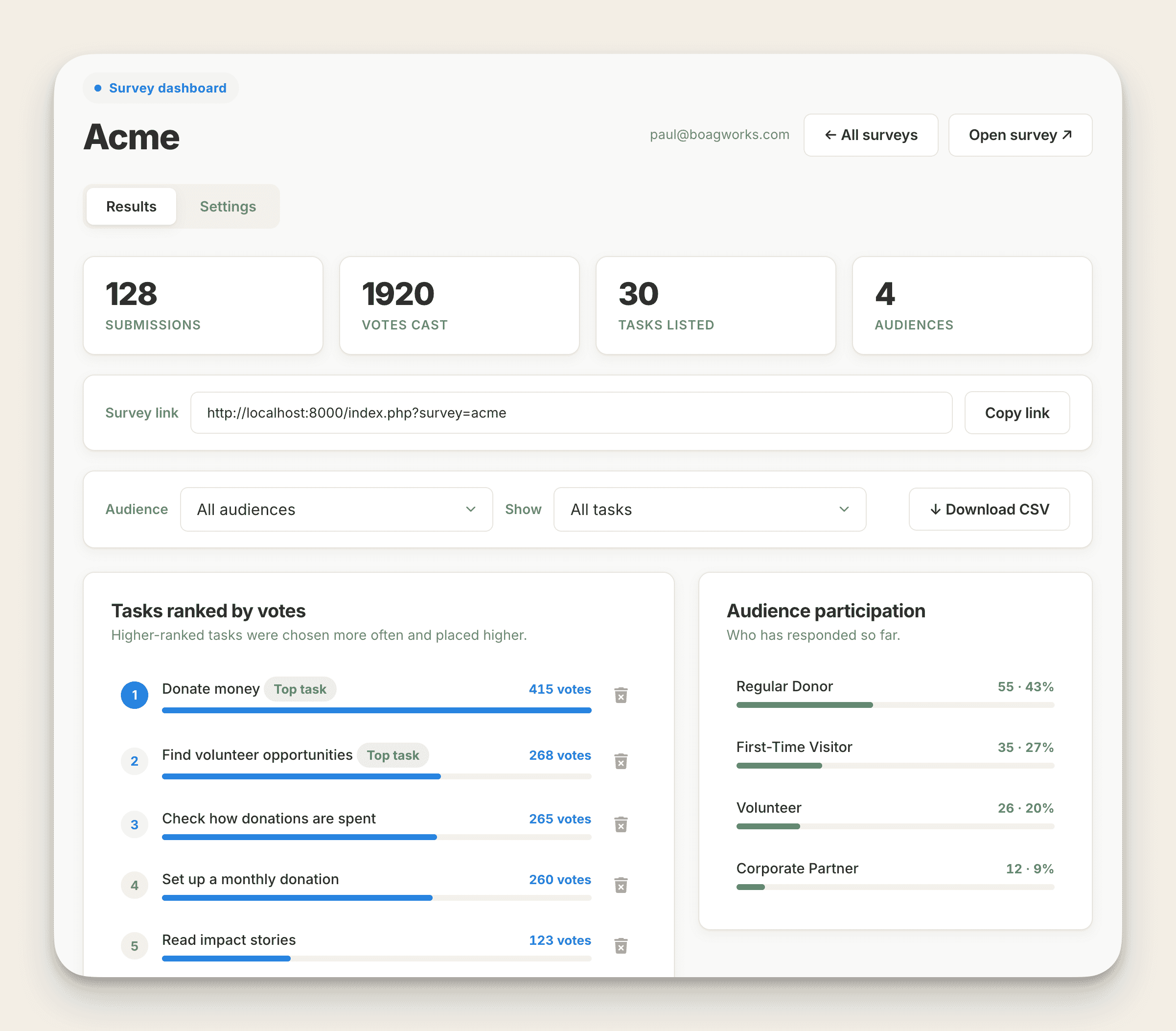The width and height of the screenshot is (1176, 1031).
Task: Delete the Read impact stories task
Action: pyautogui.click(x=621, y=946)
